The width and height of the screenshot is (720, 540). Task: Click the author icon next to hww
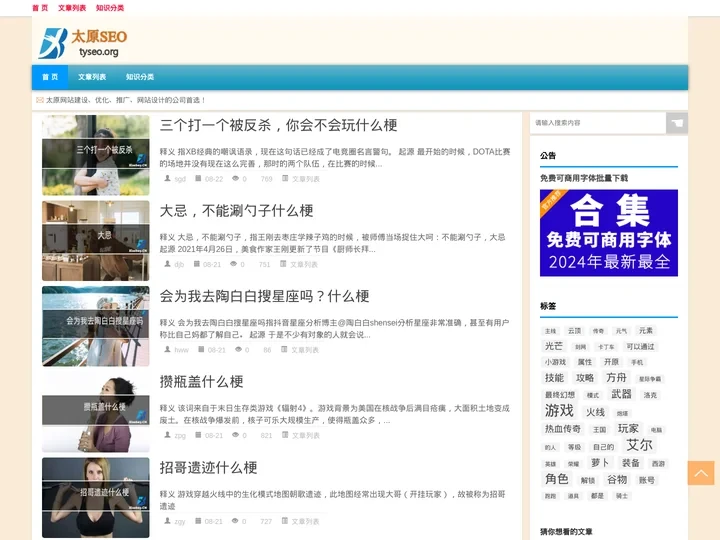click(168, 349)
